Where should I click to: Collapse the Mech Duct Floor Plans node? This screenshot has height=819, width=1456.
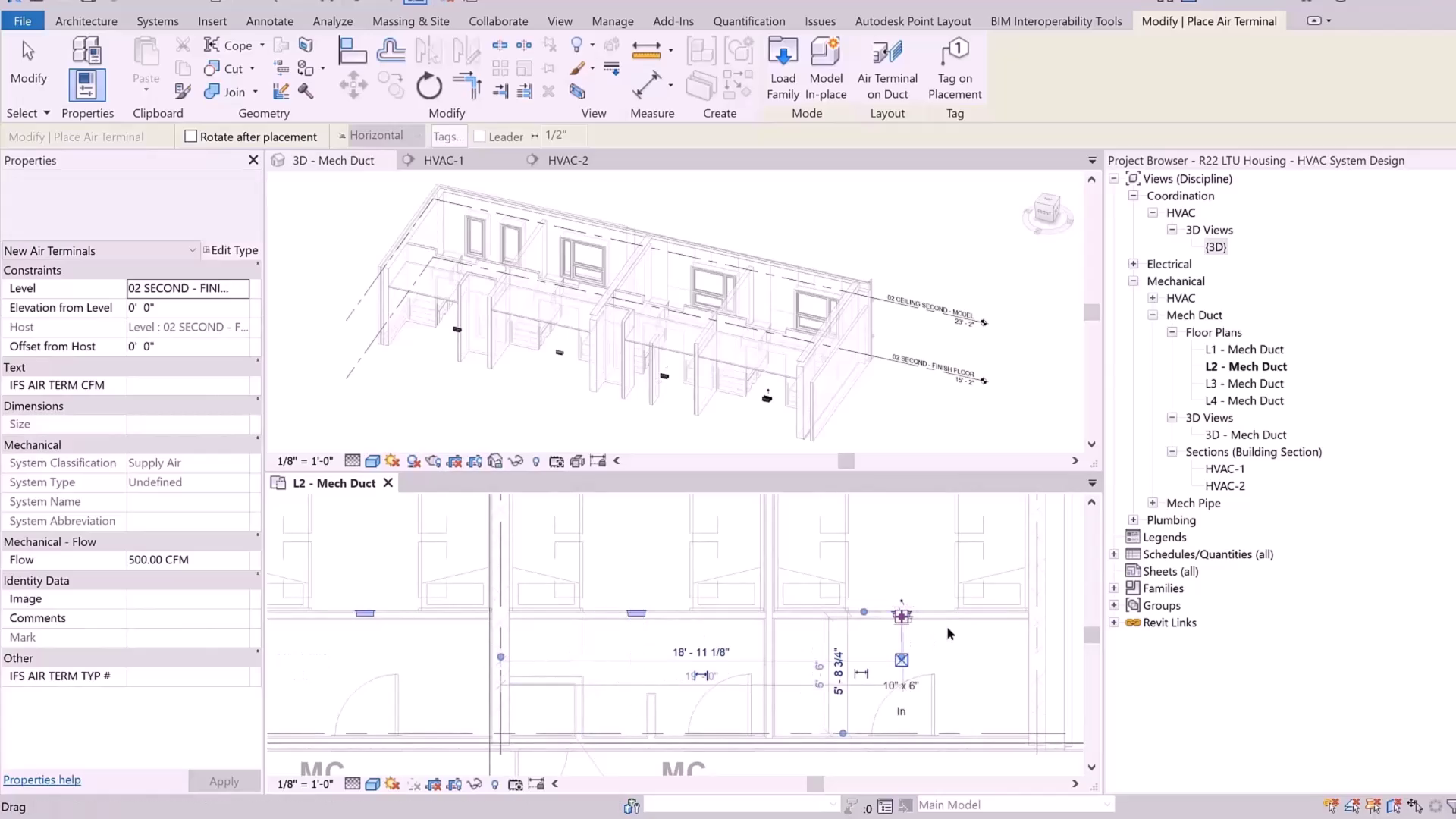tap(1172, 332)
